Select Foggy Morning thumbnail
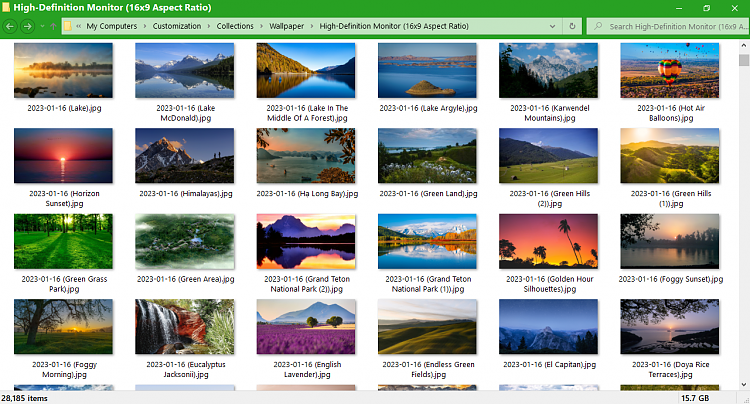The width and height of the screenshot is (750, 404). [x=63, y=327]
